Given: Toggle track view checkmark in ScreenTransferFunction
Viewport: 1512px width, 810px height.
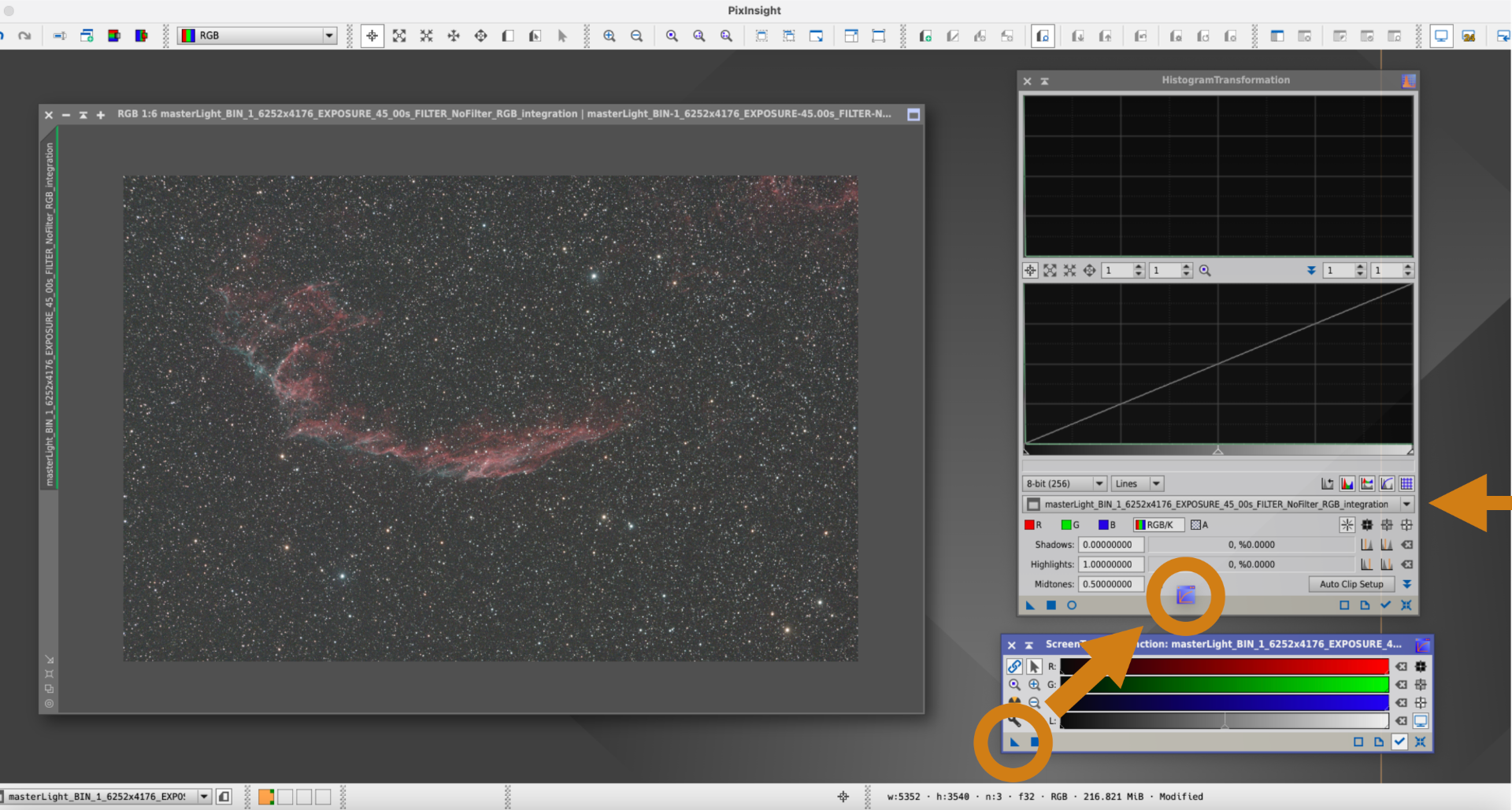Looking at the screenshot, I should coord(1399,742).
